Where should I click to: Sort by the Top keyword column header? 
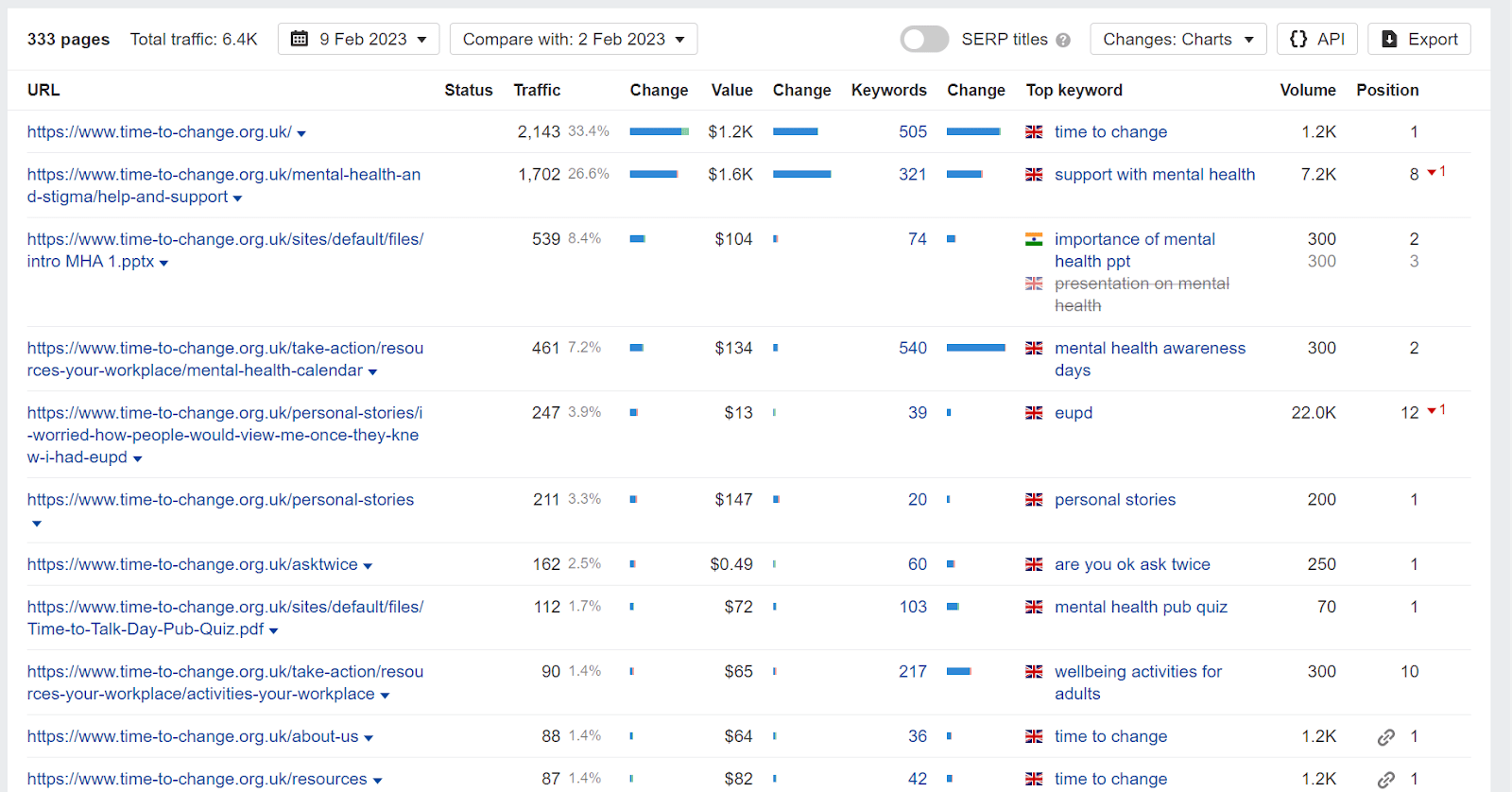point(1074,90)
